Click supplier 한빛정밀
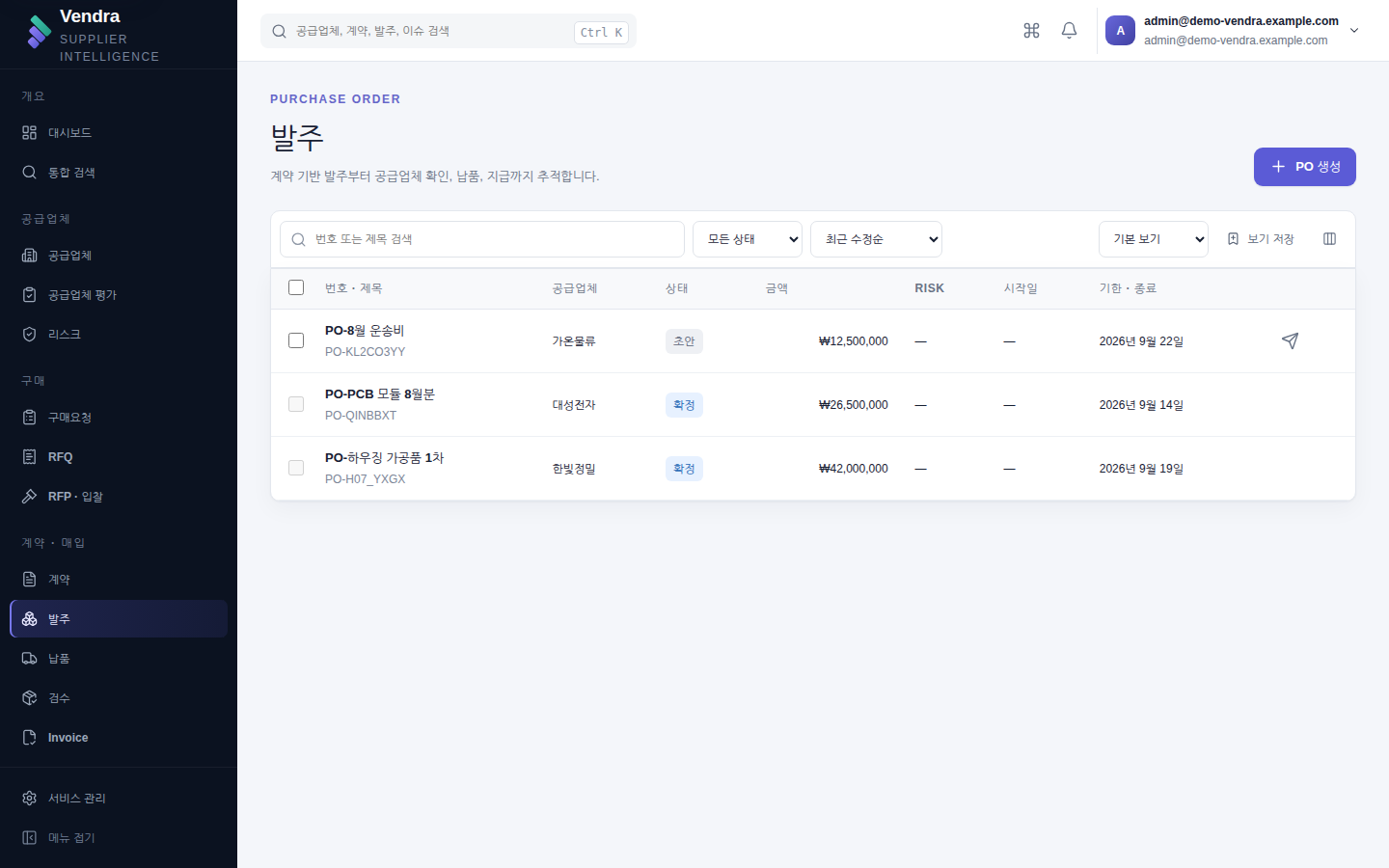The image size is (1389, 868). (x=574, y=469)
